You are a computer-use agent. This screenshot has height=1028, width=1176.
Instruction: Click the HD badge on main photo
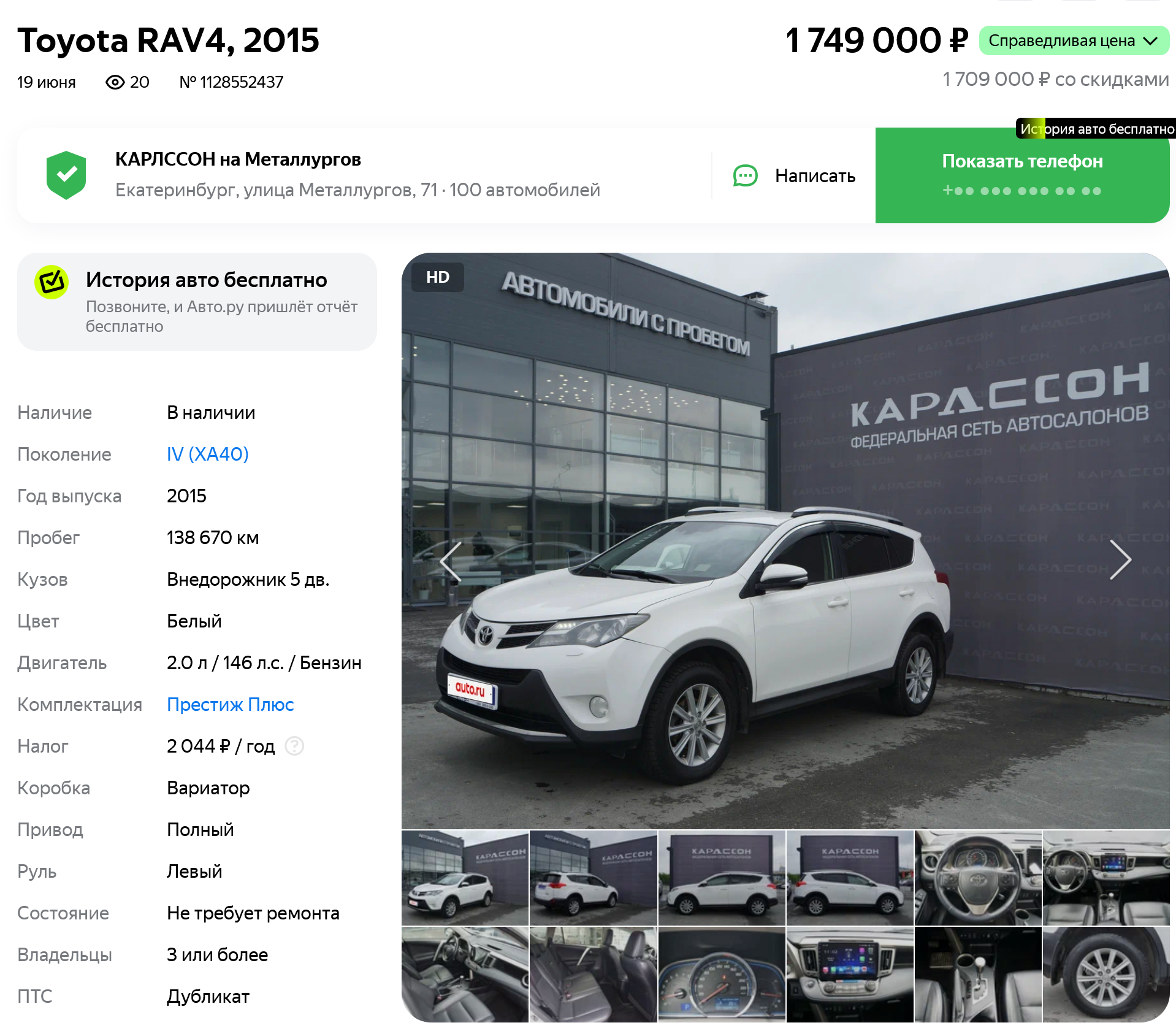(438, 277)
